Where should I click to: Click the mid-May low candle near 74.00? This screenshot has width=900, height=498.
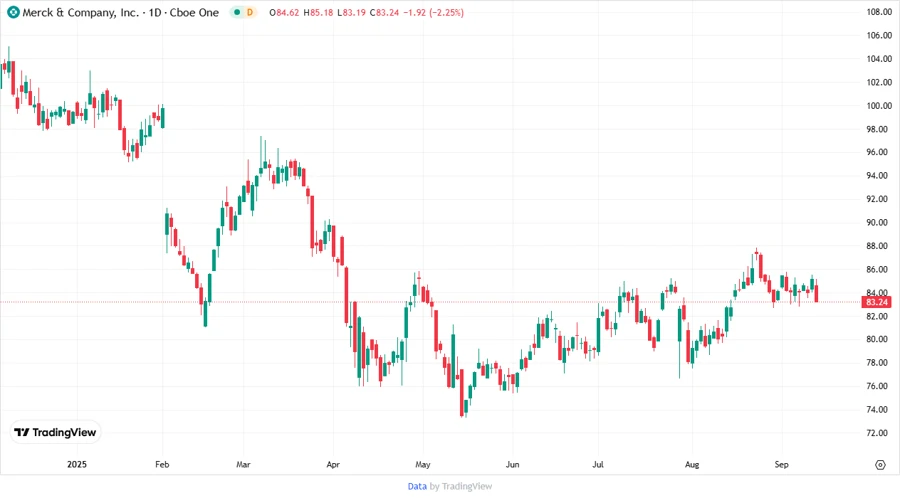coord(461,394)
